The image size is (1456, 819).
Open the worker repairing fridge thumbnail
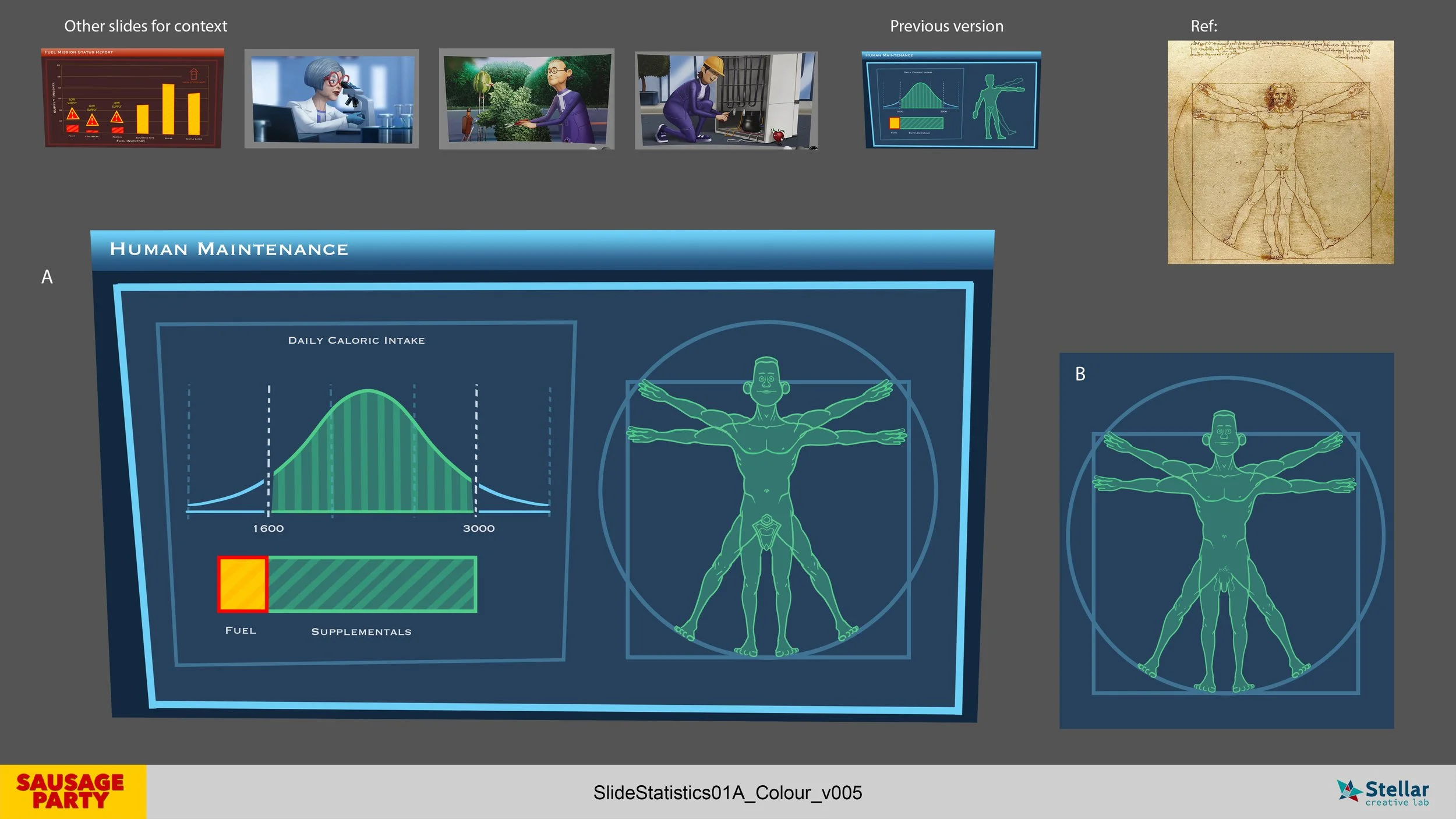pyautogui.click(x=726, y=100)
